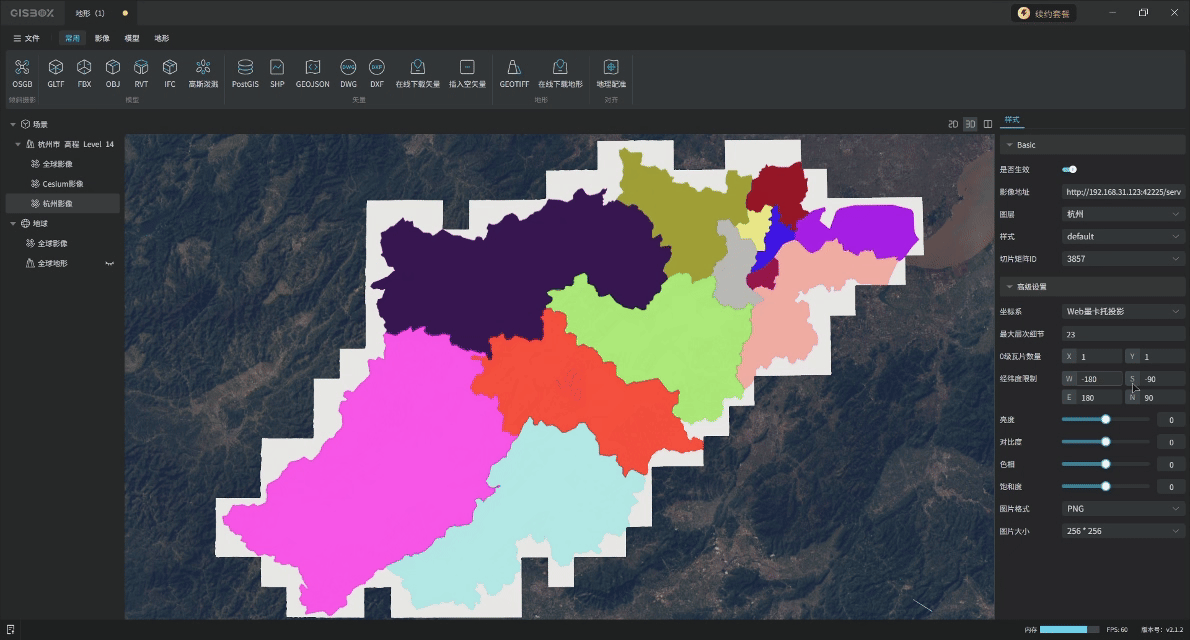Select the GEOTIFF terrain tool
Screen dimensions: 1190x640
tap(514, 68)
